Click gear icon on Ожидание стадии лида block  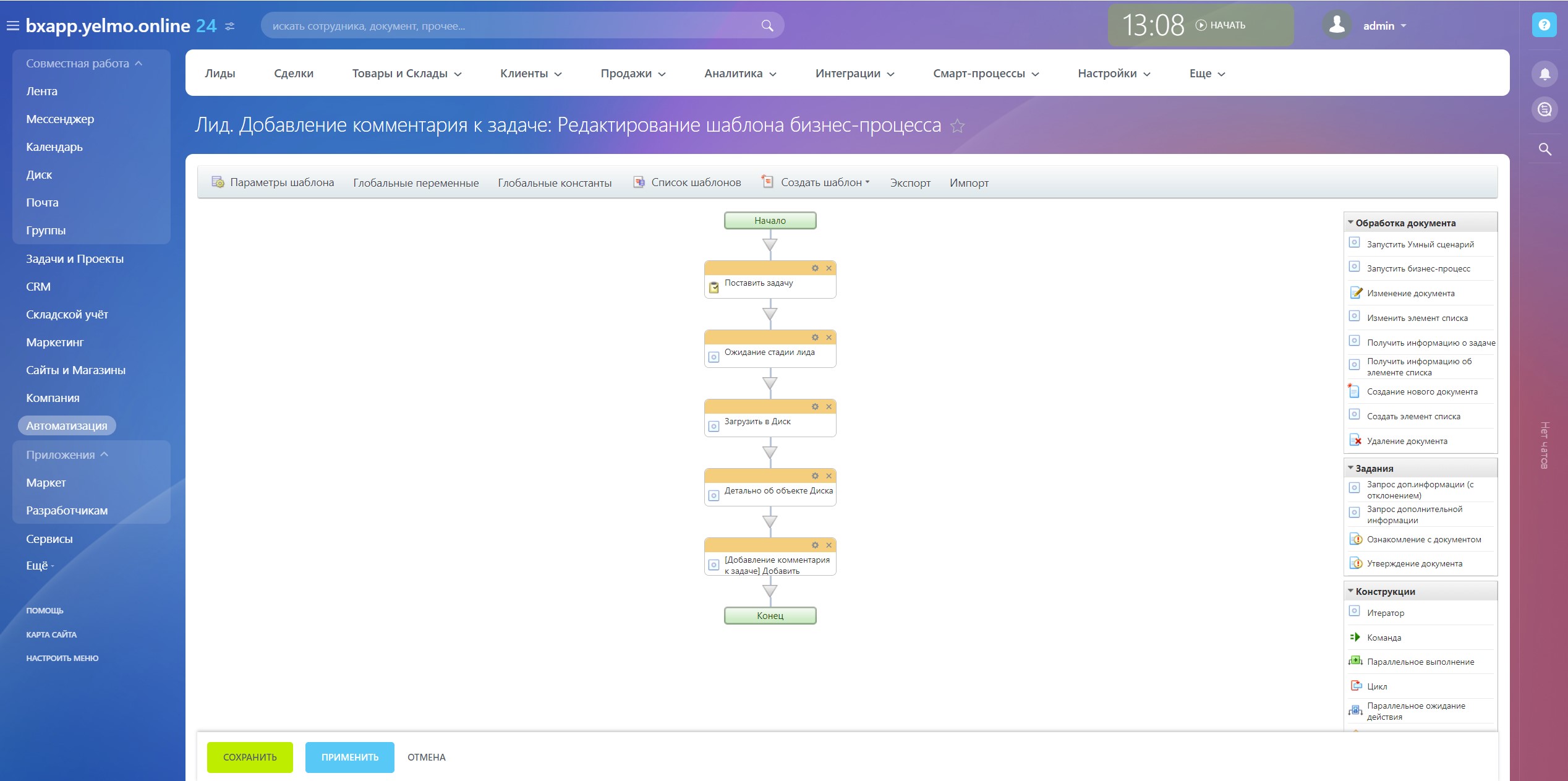tap(815, 338)
